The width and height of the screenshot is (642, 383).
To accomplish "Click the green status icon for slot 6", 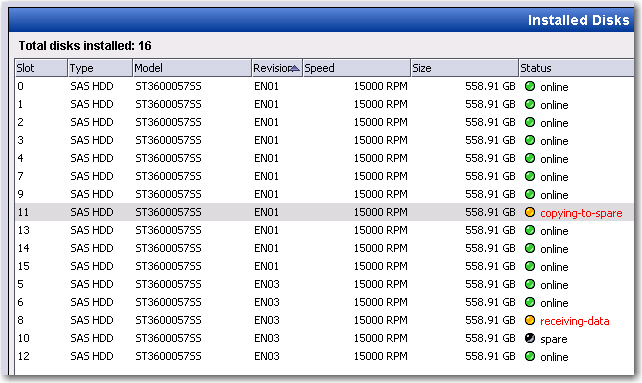I will 530,302.
